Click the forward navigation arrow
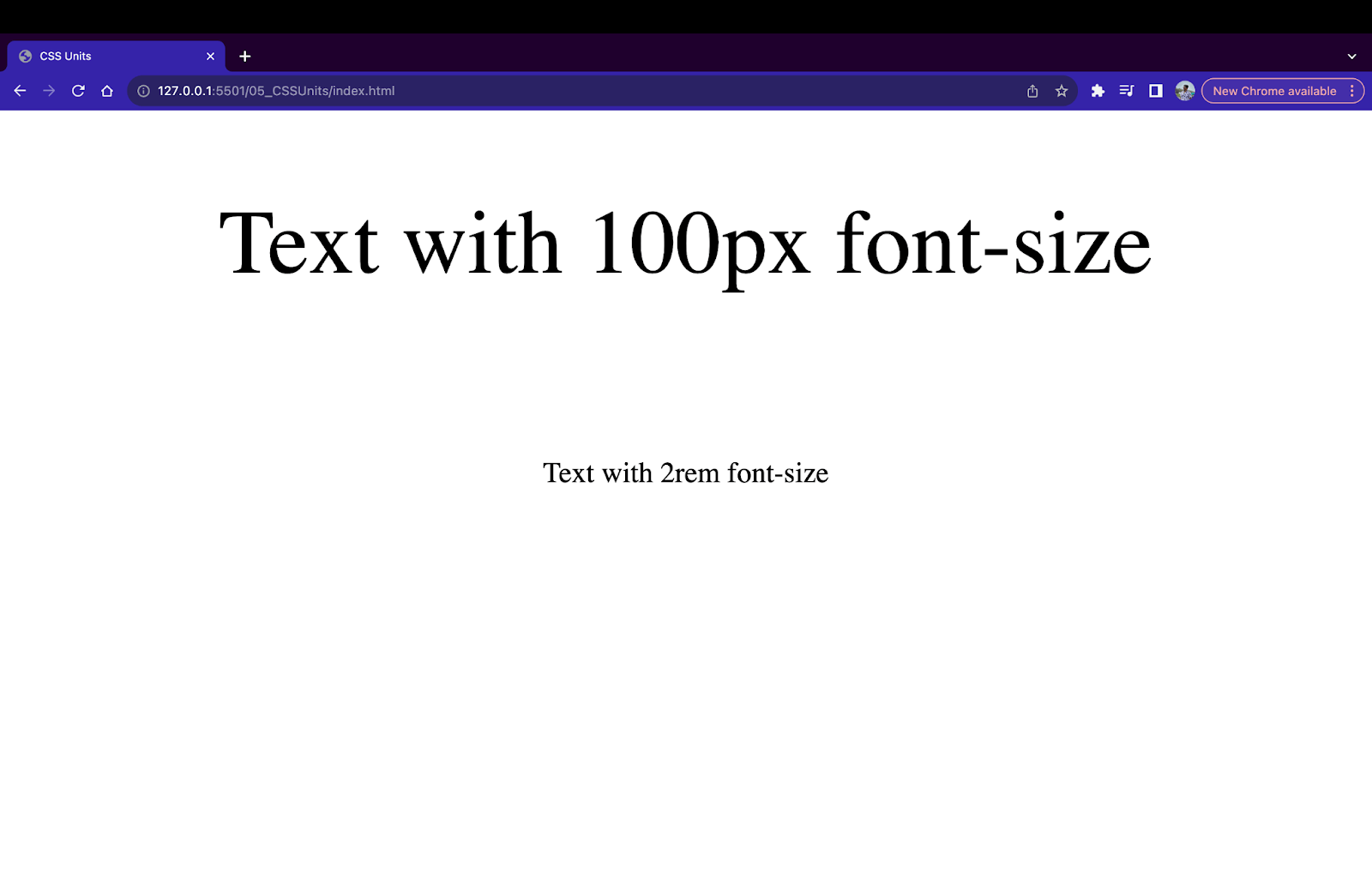This screenshot has width=1372, height=891. coord(49,90)
